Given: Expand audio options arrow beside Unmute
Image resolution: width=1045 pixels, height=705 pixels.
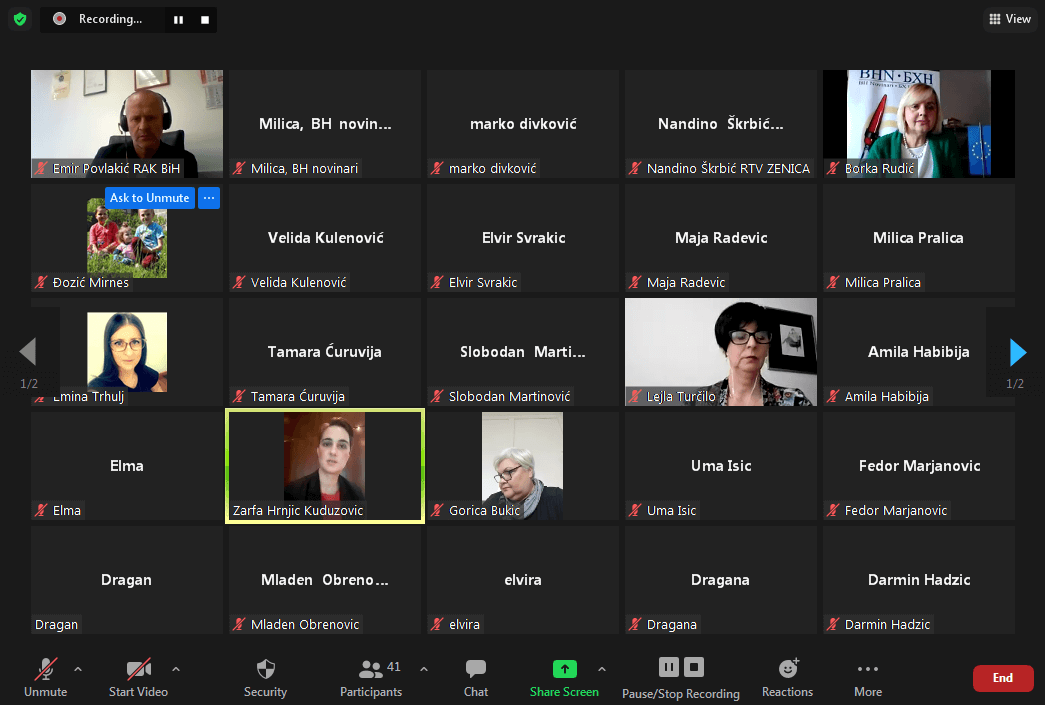Looking at the screenshot, I should click(x=78, y=669).
